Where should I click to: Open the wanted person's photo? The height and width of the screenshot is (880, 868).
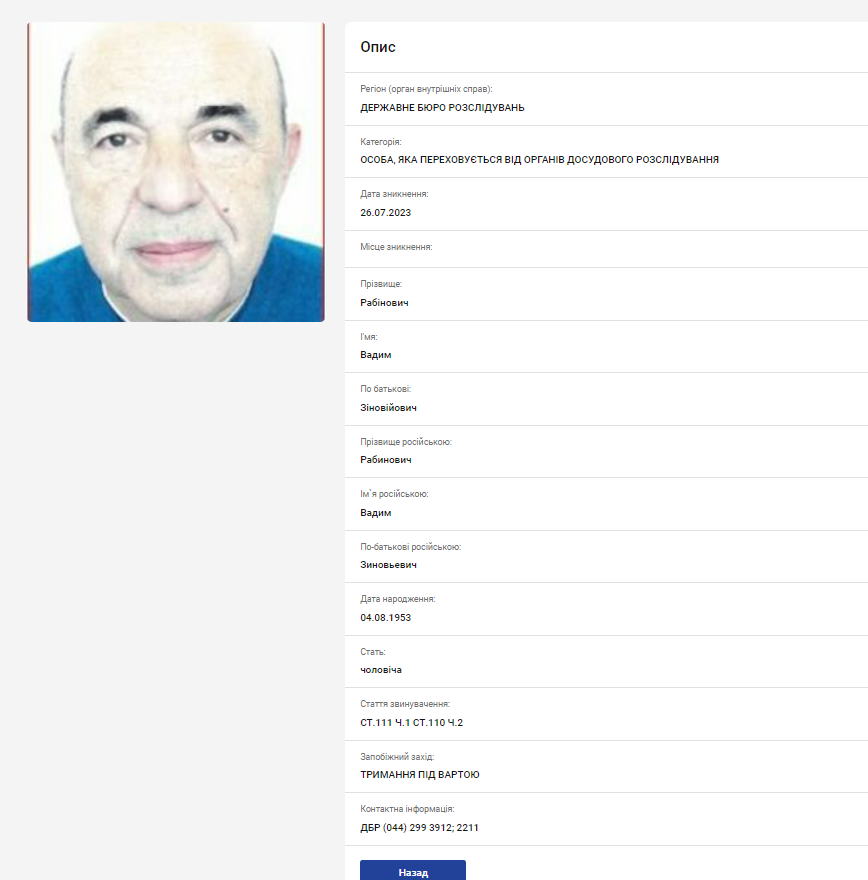176,172
